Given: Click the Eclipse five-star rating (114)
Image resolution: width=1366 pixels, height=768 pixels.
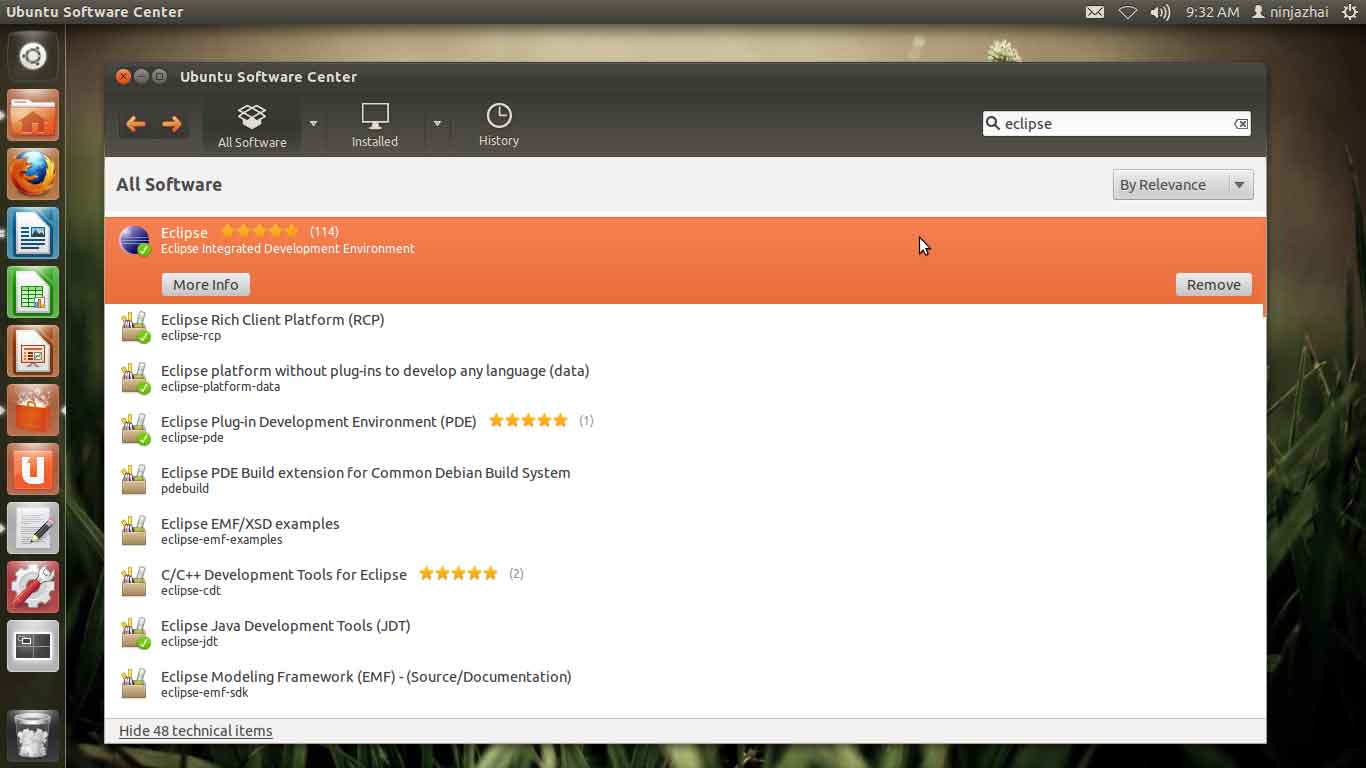Looking at the screenshot, I should point(260,231).
